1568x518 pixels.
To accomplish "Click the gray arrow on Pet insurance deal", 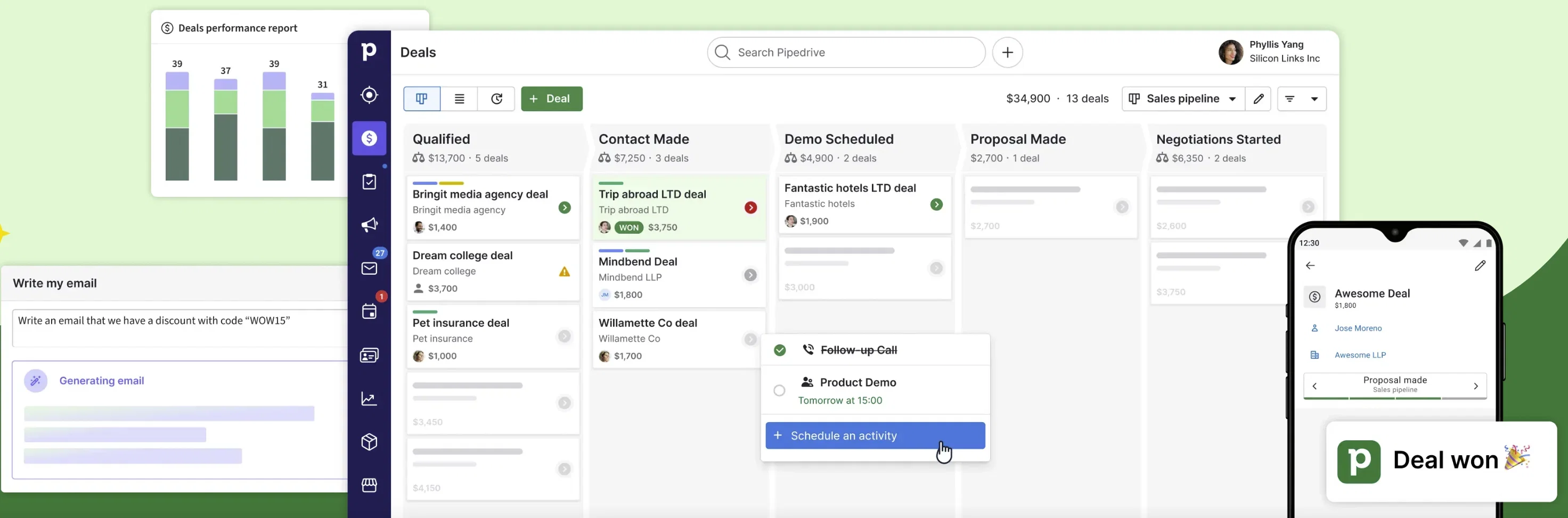I will (x=565, y=336).
